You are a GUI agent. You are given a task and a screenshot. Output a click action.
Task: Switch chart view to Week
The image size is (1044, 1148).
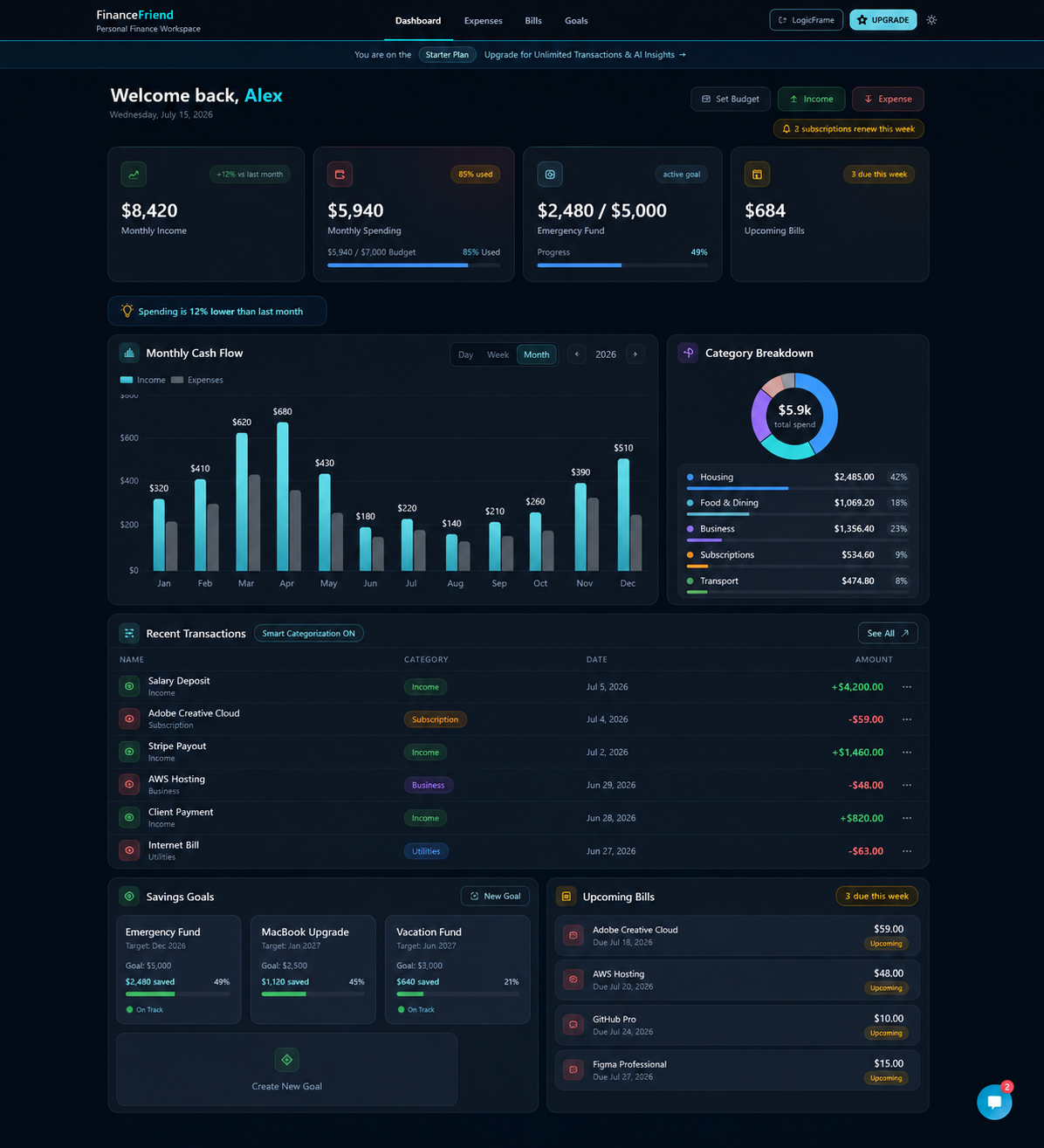[x=498, y=354]
